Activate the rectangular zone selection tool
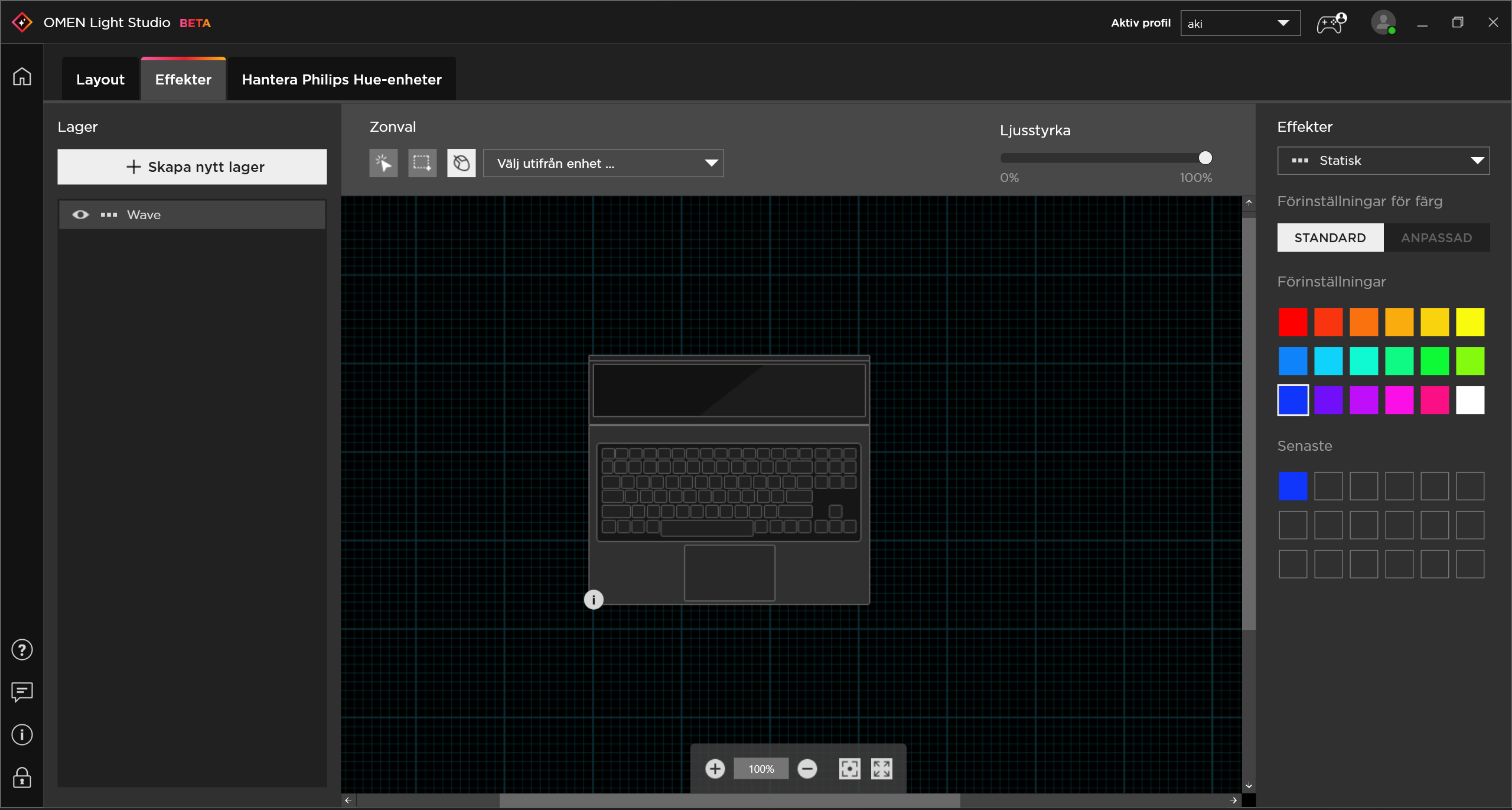The height and width of the screenshot is (810, 1512). pos(422,162)
